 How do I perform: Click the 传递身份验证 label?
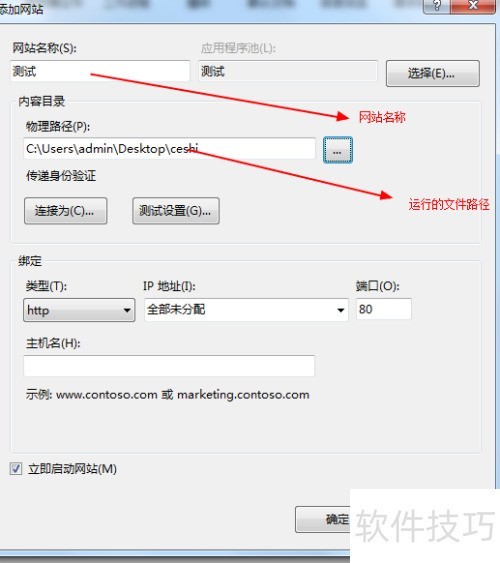coord(61,176)
